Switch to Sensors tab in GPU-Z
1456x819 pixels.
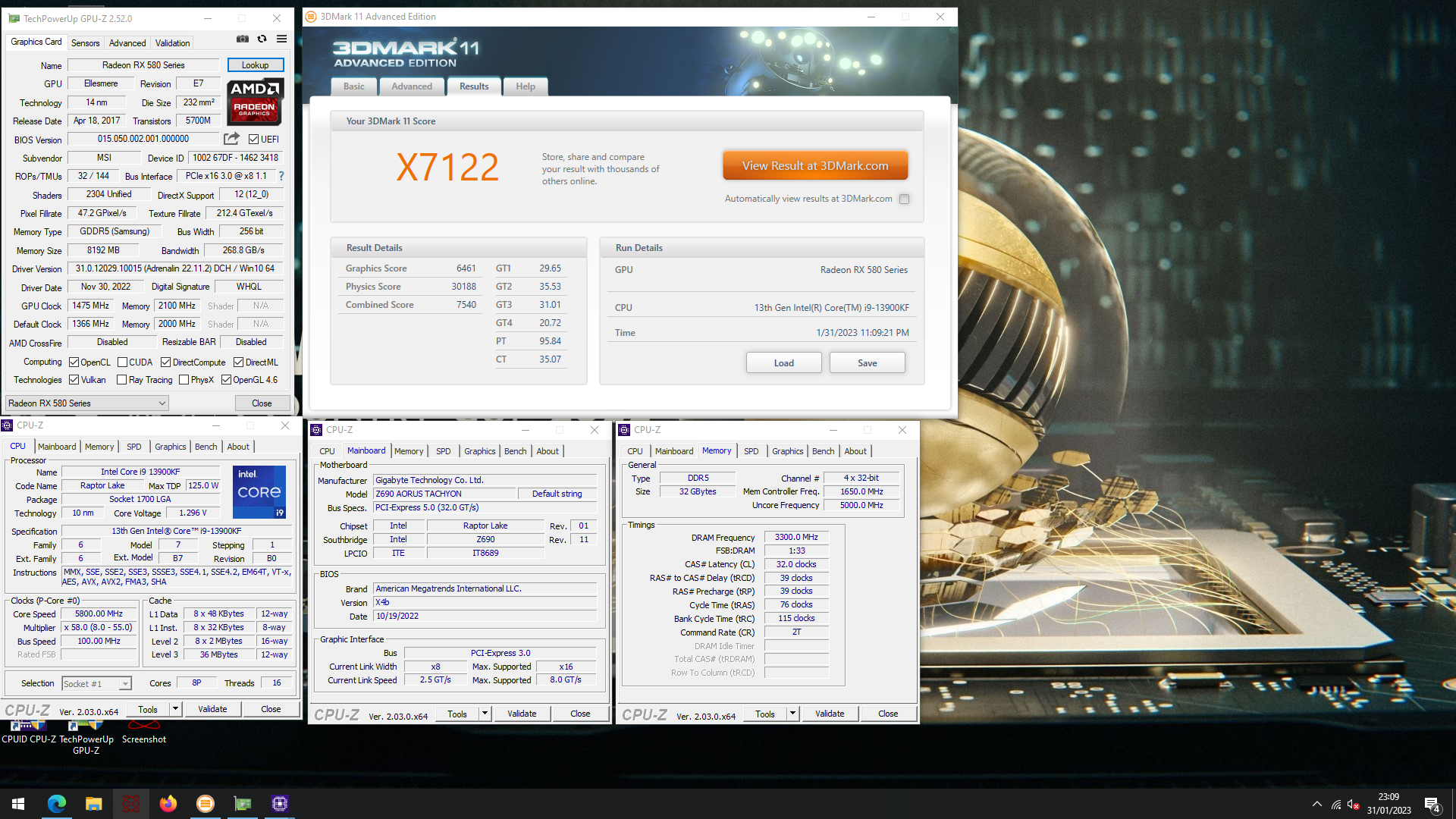(x=85, y=43)
